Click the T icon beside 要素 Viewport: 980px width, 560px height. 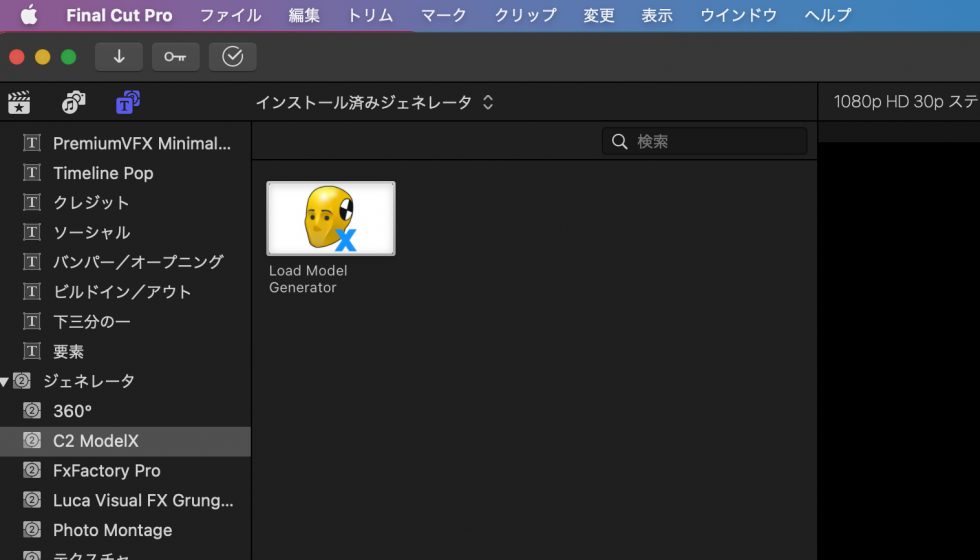pos(32,351)
